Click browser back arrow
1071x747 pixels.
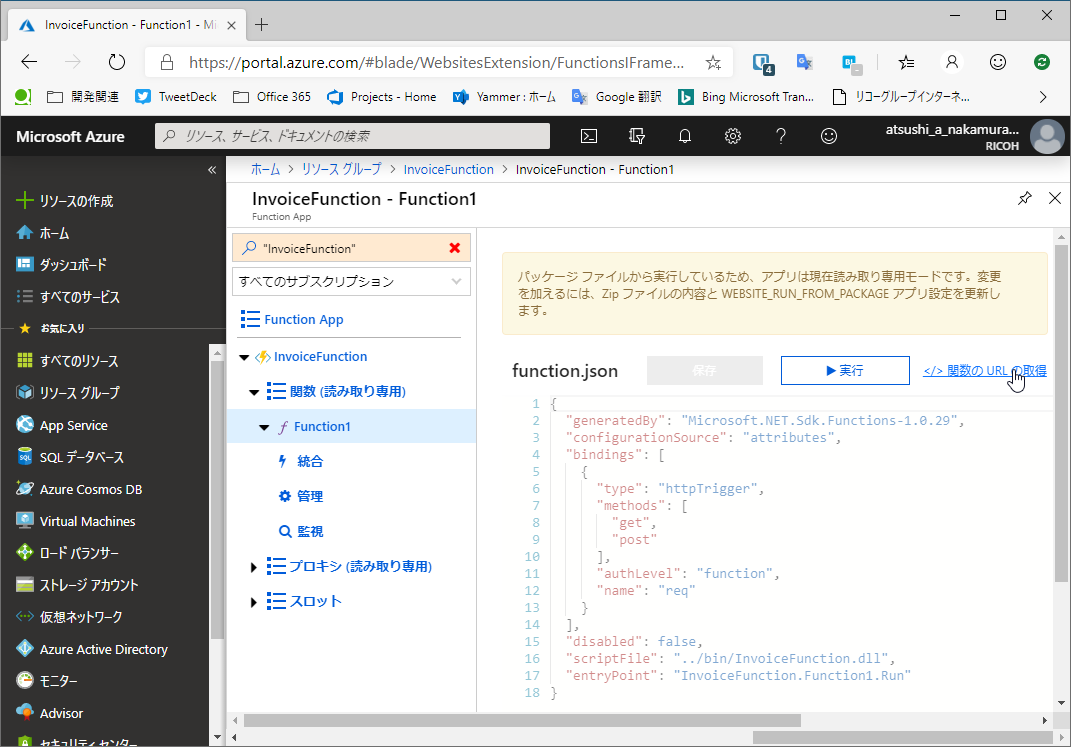click(29, 62)
